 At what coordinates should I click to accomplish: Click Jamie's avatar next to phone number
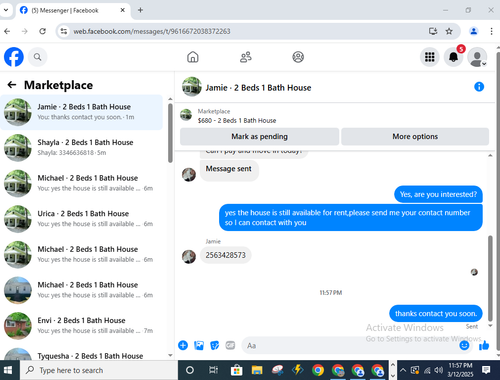[x=189, y=257]
